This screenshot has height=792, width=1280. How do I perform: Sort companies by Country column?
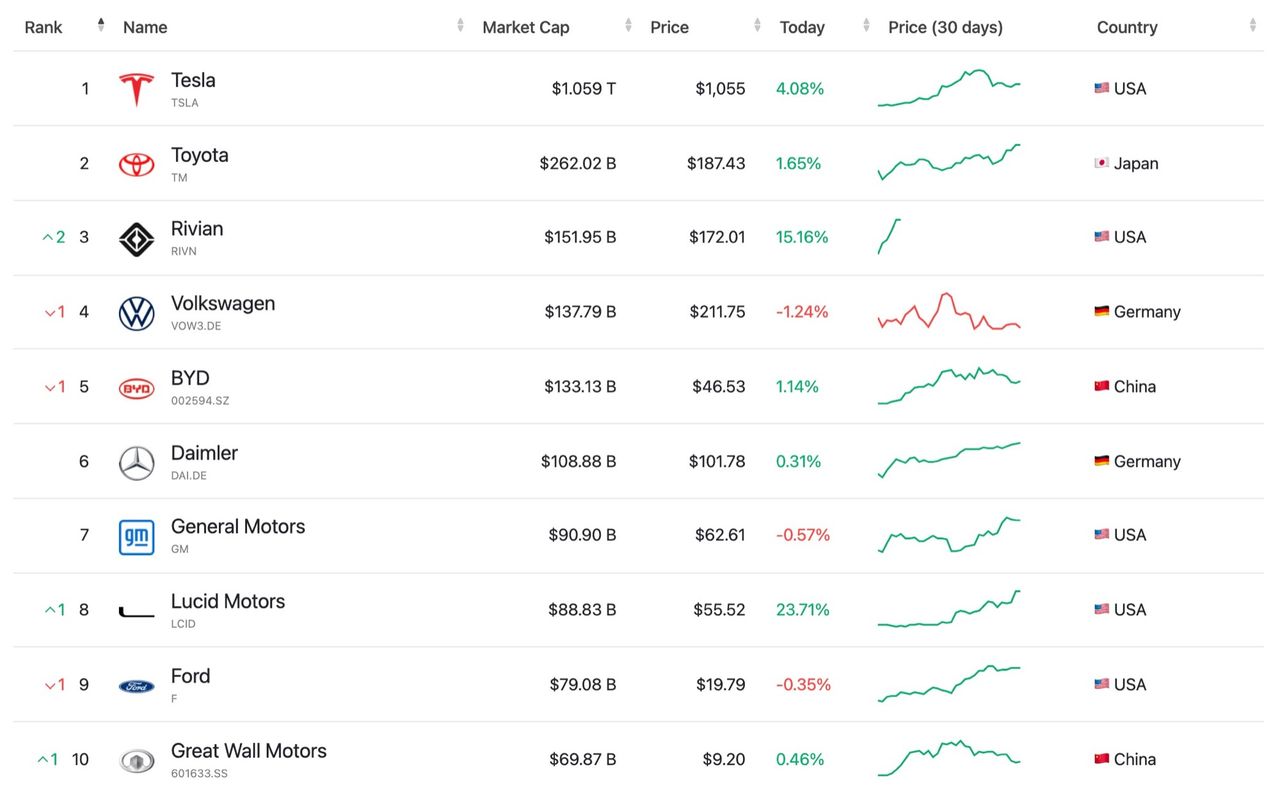1127,27
